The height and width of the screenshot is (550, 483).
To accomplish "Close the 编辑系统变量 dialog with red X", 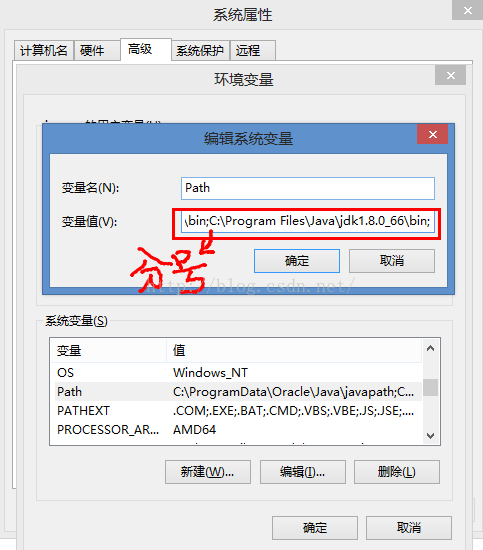I will 432,134.
